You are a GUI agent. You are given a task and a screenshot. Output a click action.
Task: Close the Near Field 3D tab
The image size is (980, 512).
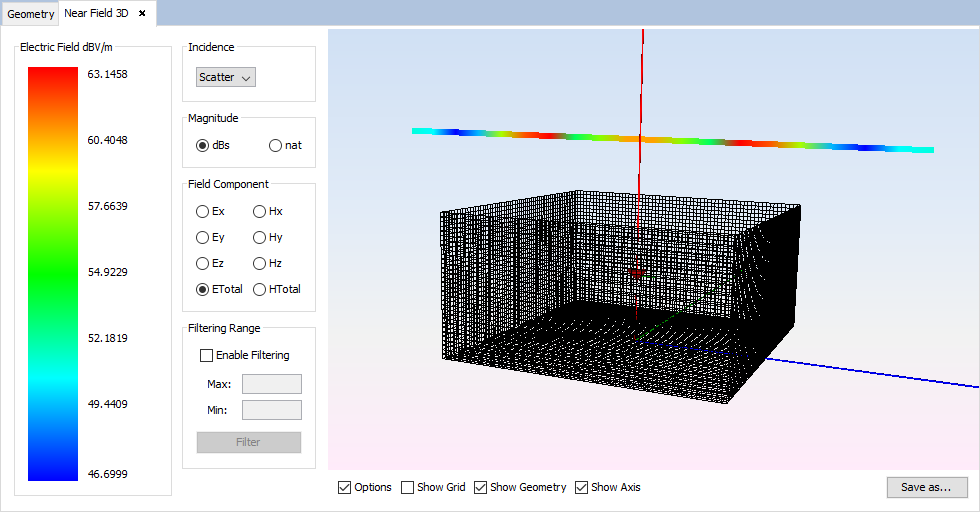(x=142, y=13)
